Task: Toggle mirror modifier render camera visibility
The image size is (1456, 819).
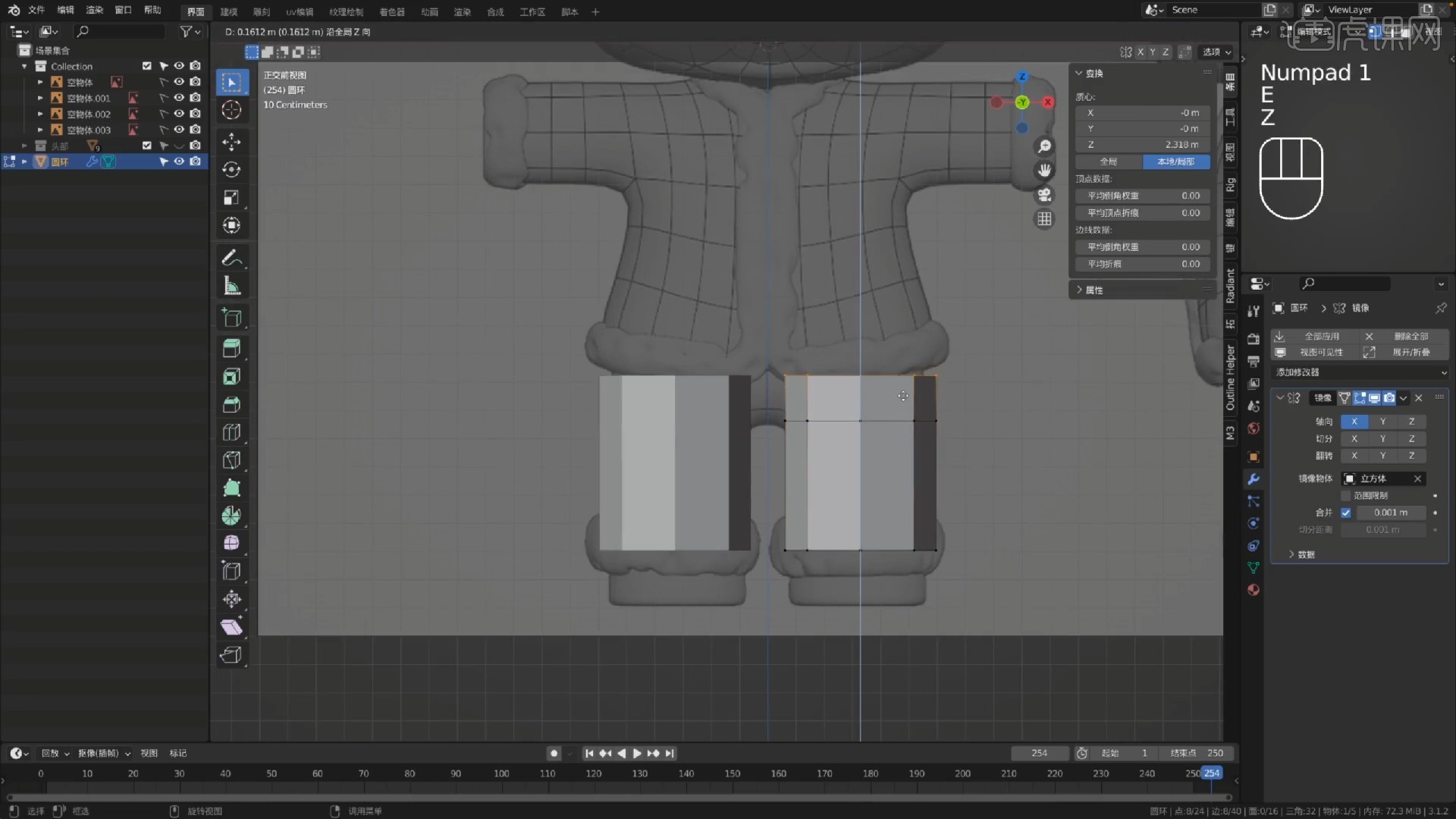Action: (1389, 398)
